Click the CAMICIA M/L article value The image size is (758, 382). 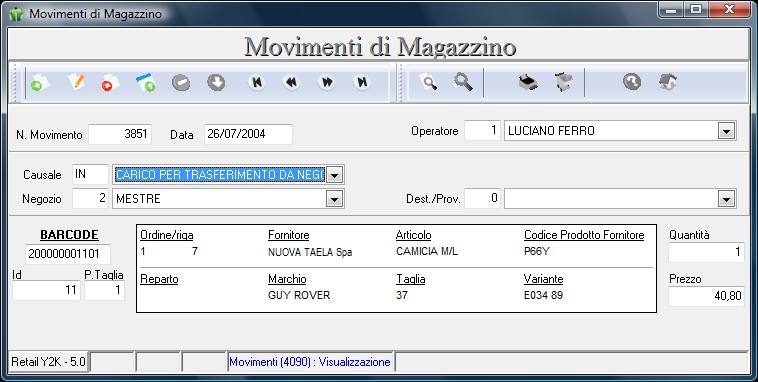[426, 251]
